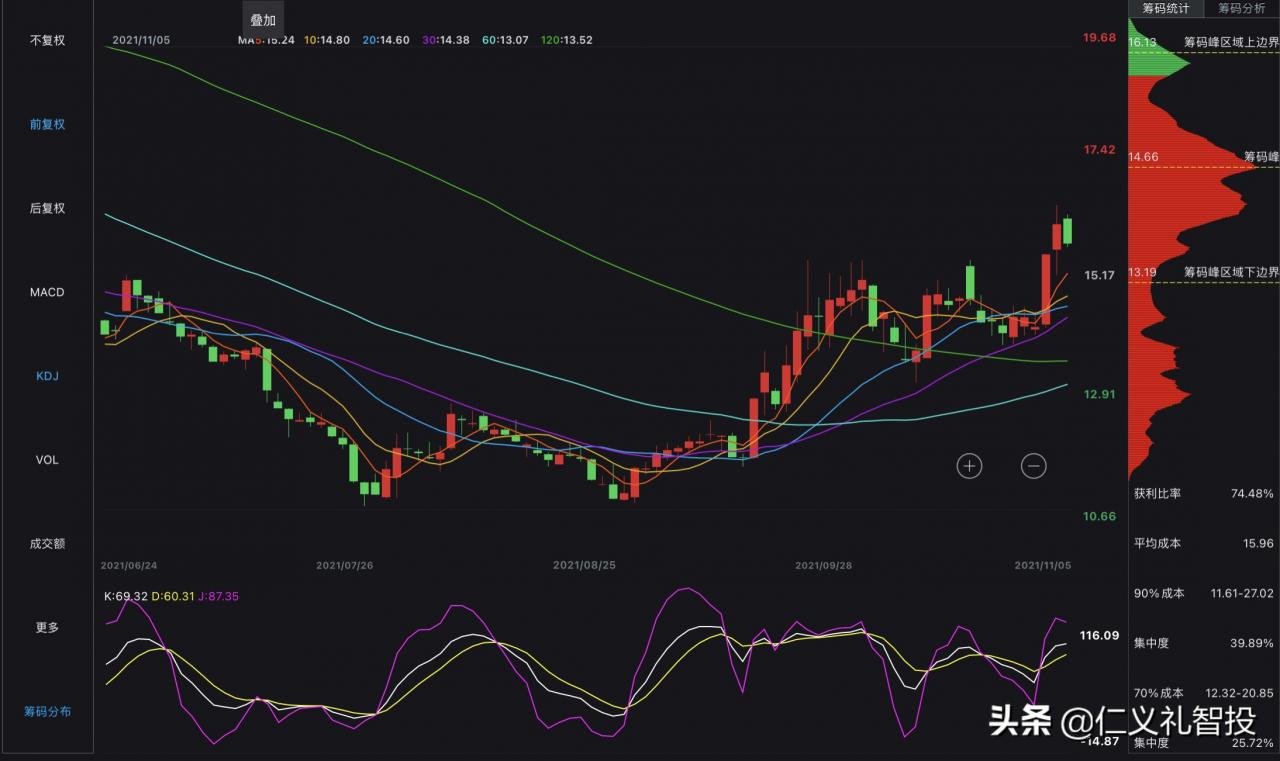The width and height of the screenshot is (1280, 761).
Task: Click price axis value 10.66
Action: [1099, 516]
